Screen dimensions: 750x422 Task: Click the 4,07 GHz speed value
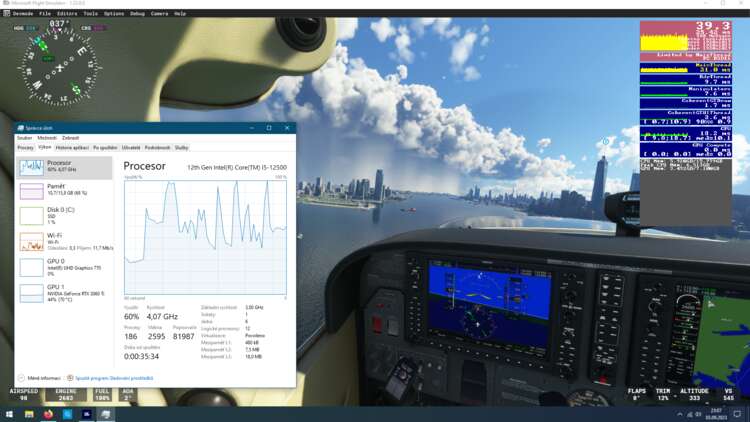(x=162, y=317)
